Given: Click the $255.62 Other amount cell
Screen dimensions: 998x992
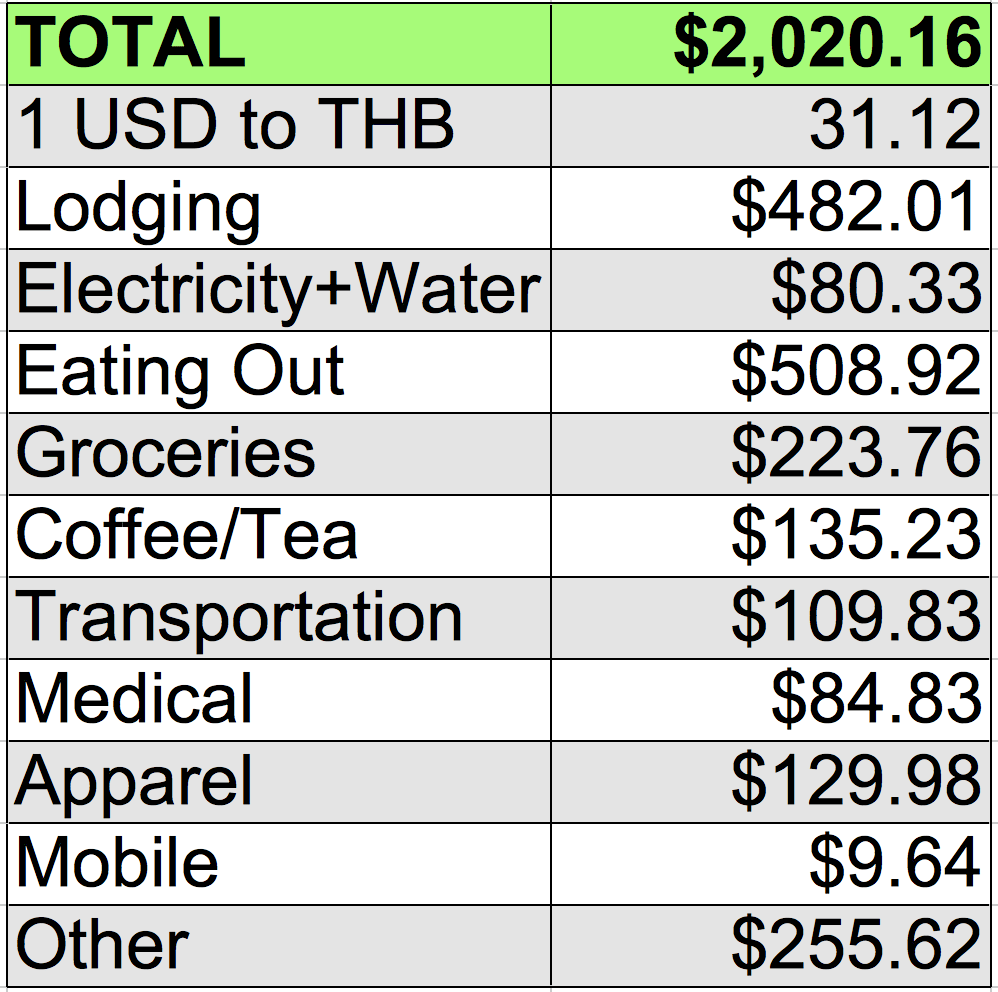Looking at the screenshot, I should 768,945.
